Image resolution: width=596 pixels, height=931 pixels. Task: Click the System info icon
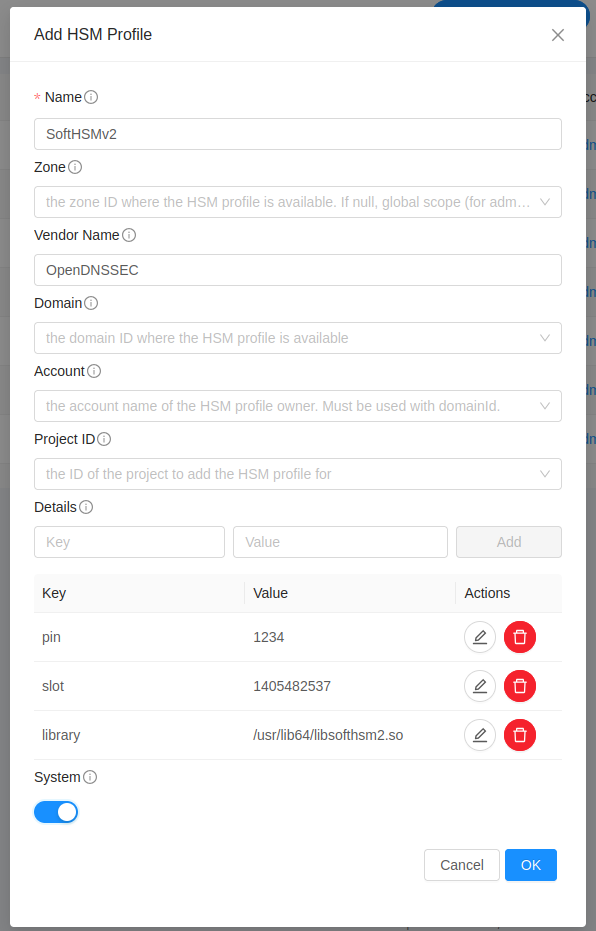pos(88,777)
